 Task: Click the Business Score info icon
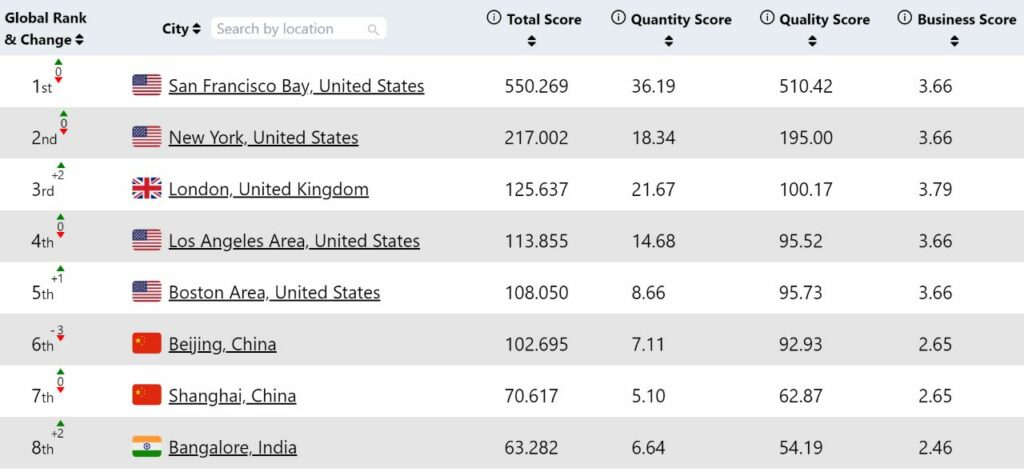904,18
